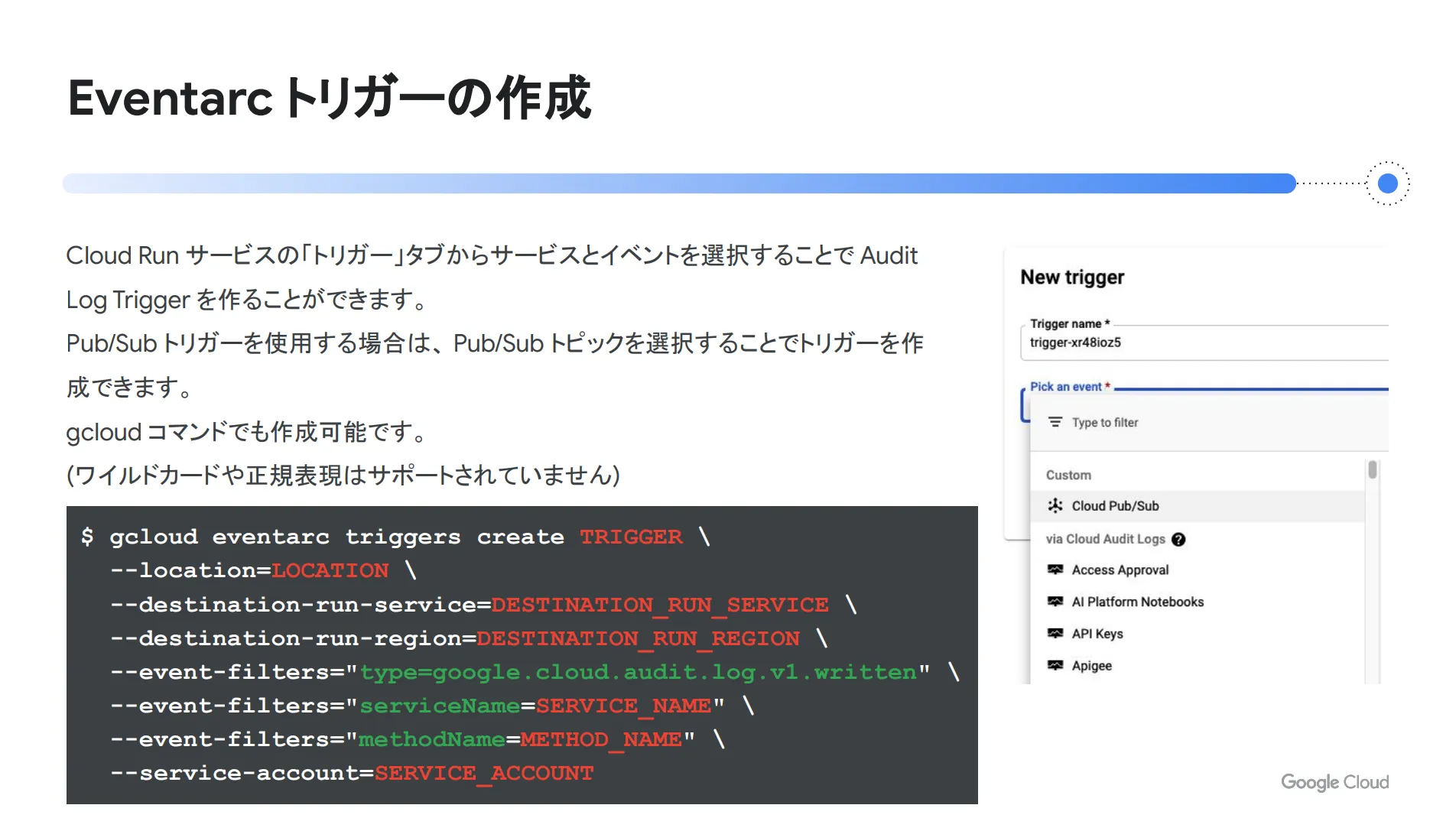Click SERVICE_ACCOUNT placeholder text

coord(484,774)
